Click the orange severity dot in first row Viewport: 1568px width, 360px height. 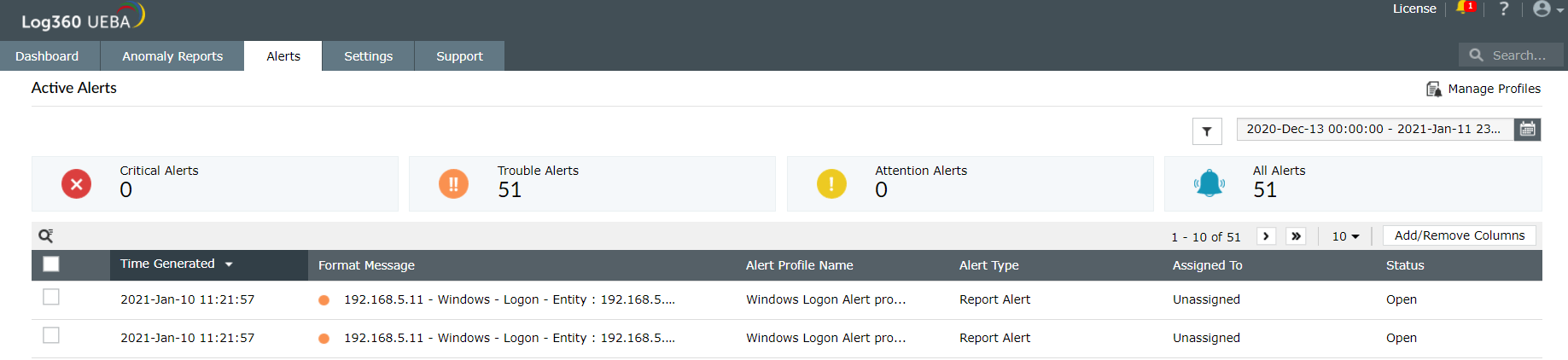tap(324, 300)
